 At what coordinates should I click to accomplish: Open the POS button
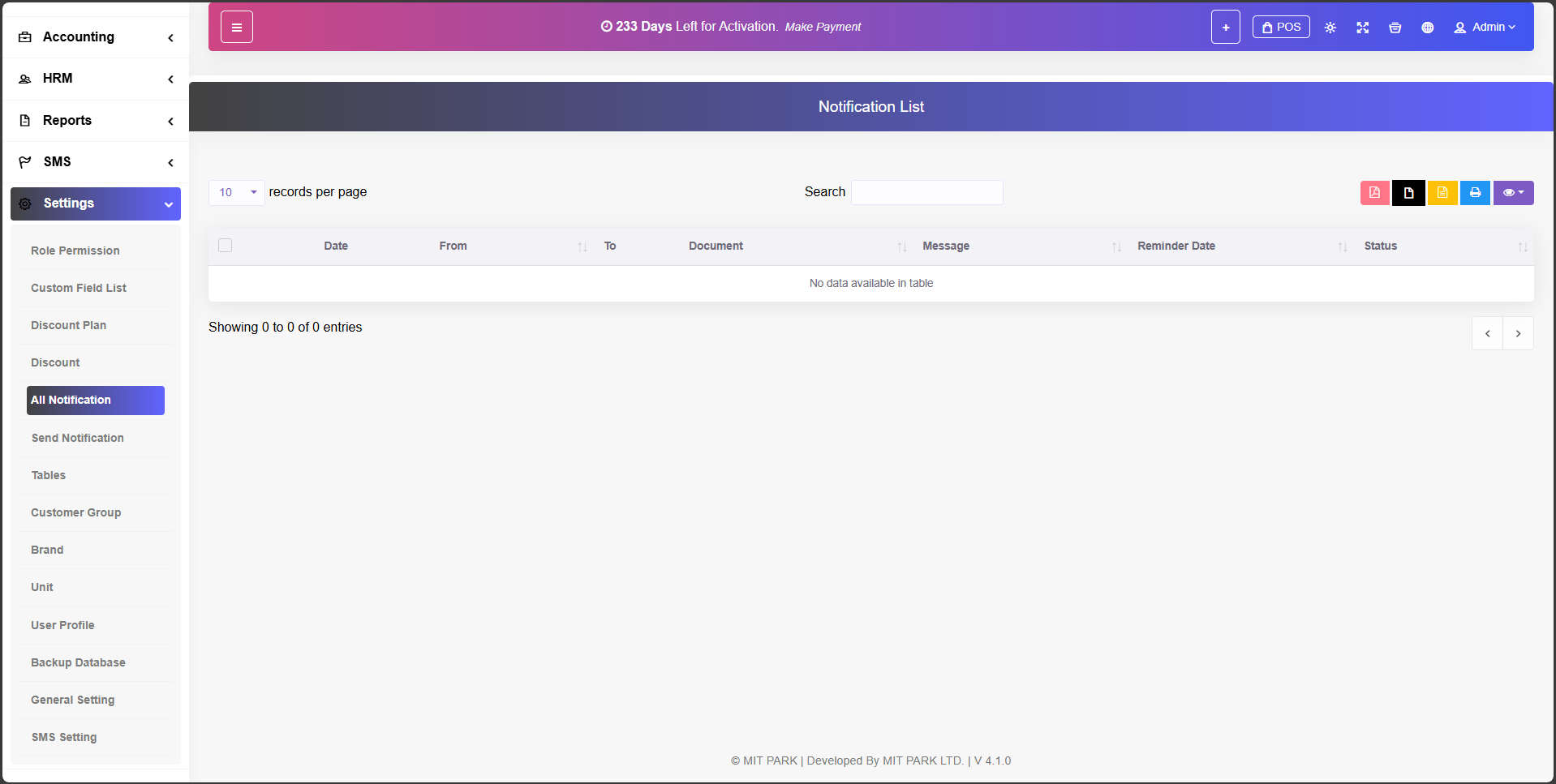tap(1281, 28)
